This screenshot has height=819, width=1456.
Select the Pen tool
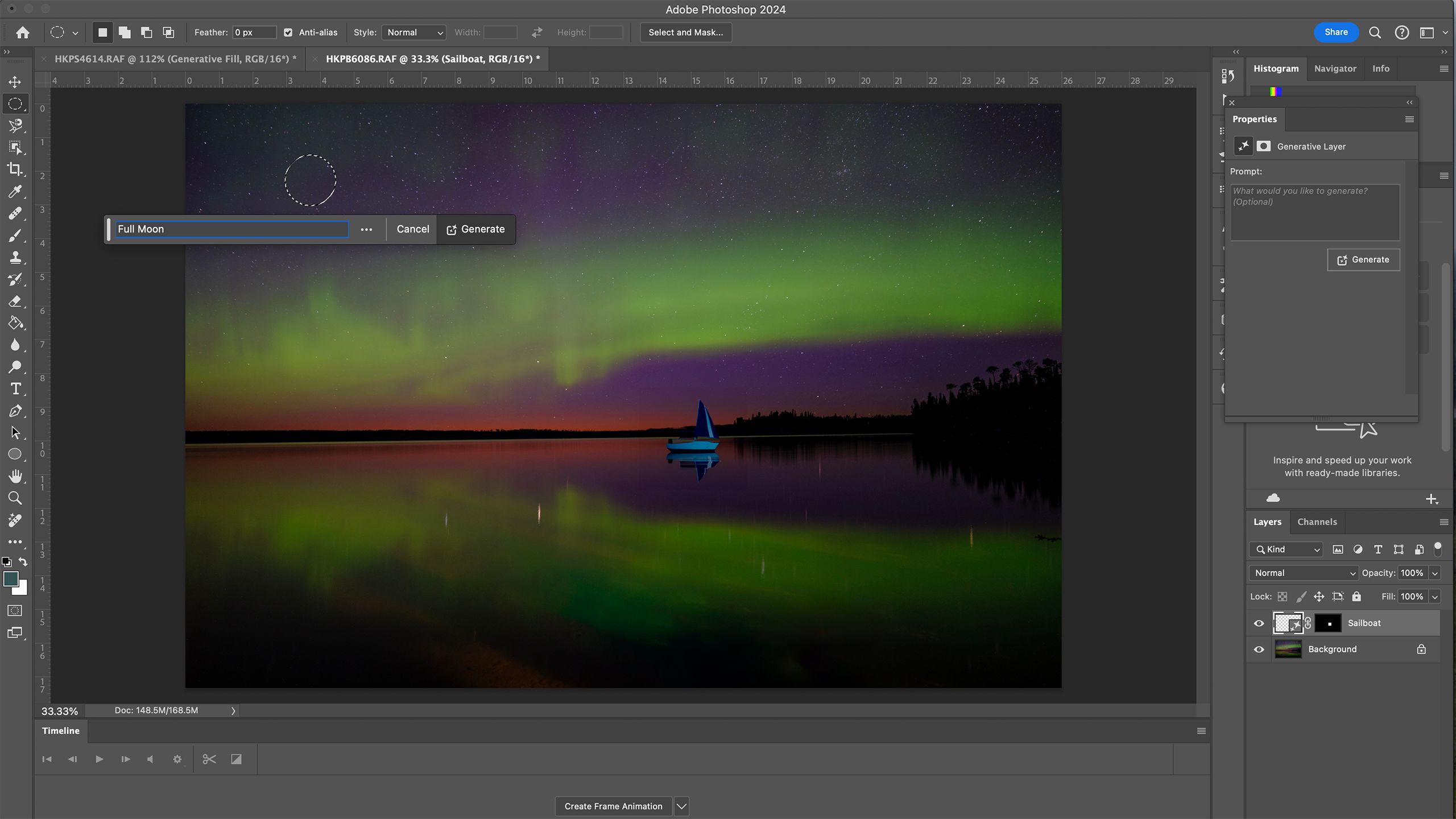(15, 411)
